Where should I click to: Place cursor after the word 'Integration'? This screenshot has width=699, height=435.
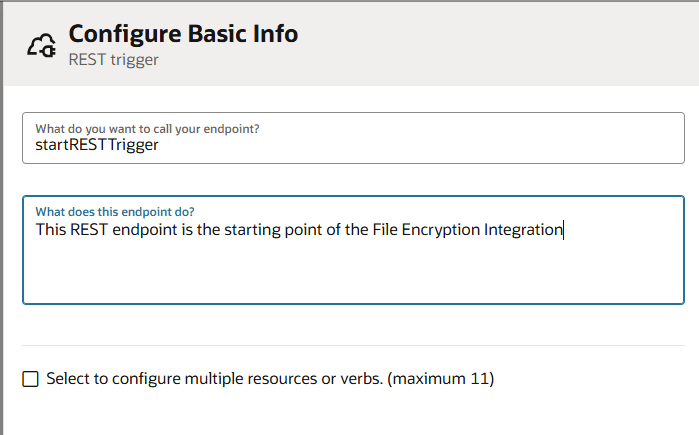click(564, 230)
